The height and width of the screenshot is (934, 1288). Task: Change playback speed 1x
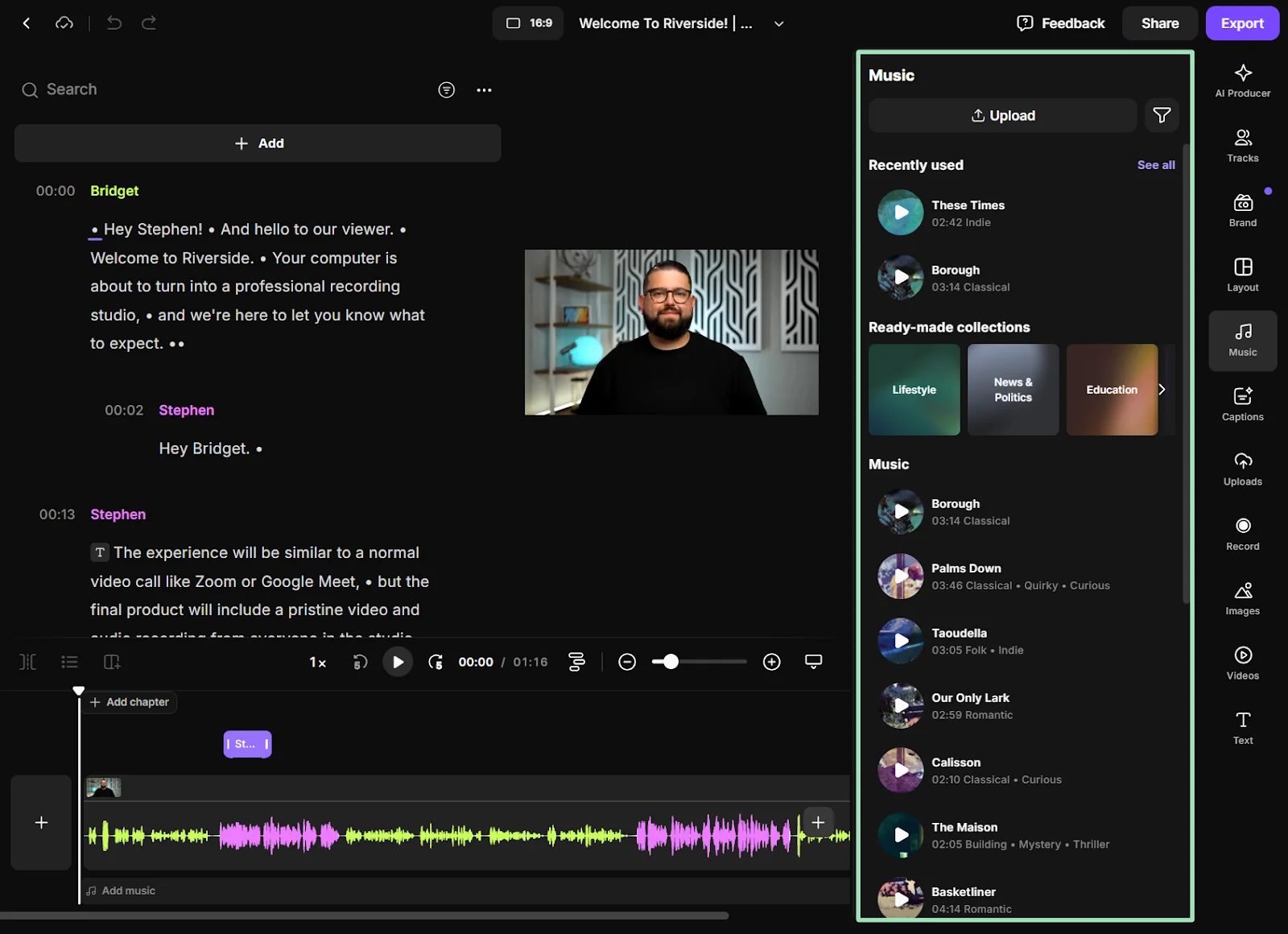tap(318, 663)
